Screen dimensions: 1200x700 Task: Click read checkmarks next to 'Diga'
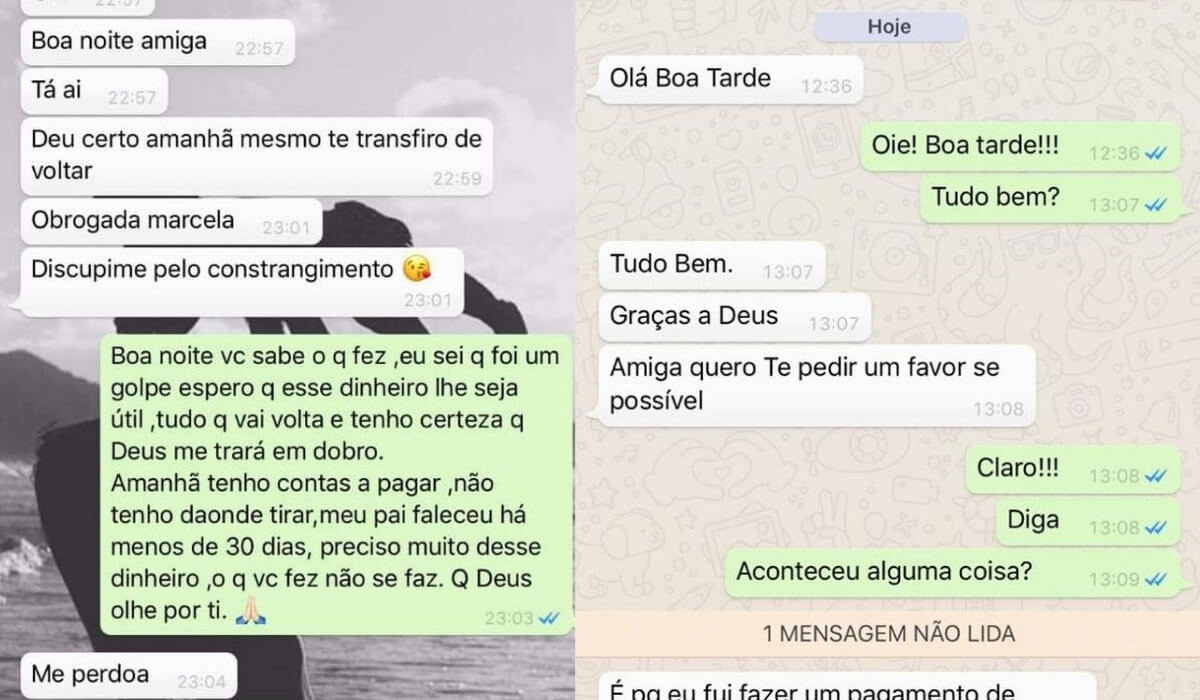pyautogui.click(x=1156, y=527)
